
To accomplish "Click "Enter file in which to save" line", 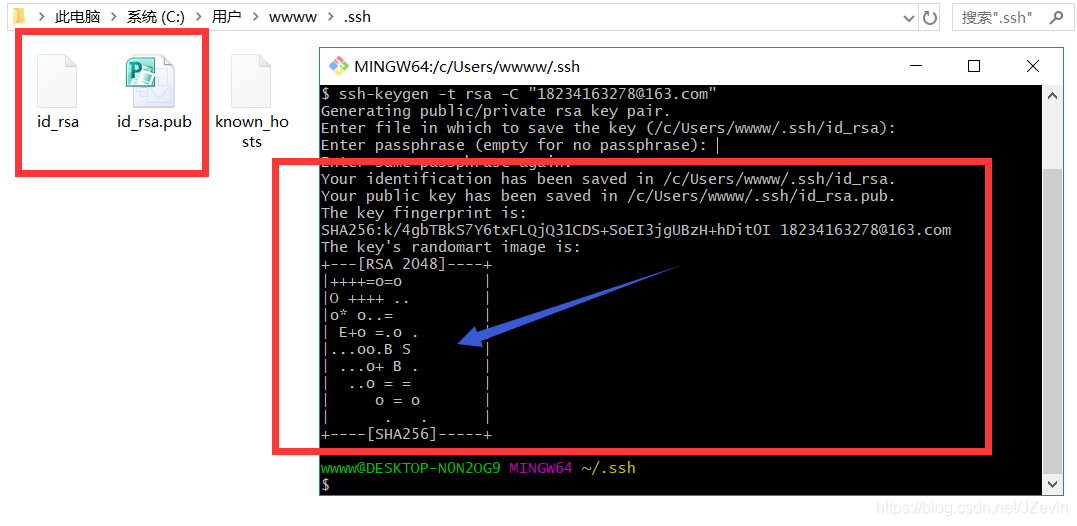I will [x=609, y=128].
